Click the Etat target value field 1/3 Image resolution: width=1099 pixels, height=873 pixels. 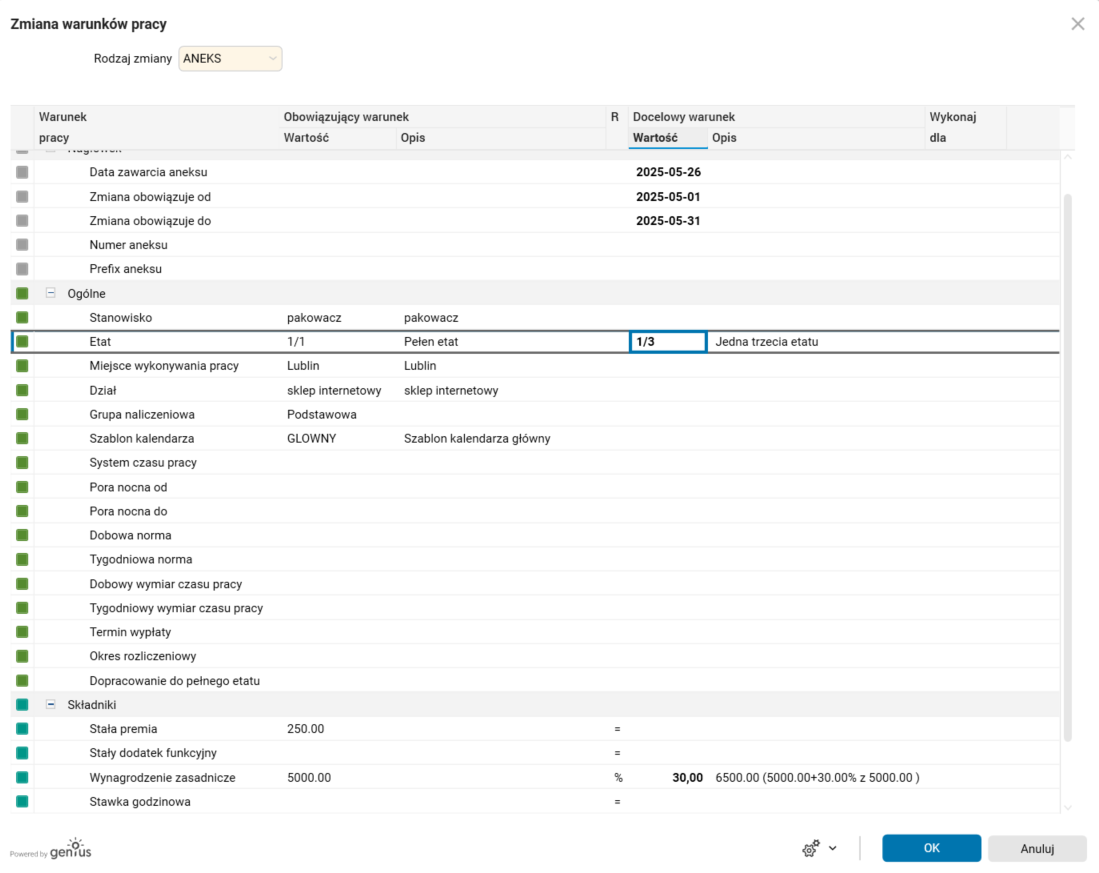[668, 342]
